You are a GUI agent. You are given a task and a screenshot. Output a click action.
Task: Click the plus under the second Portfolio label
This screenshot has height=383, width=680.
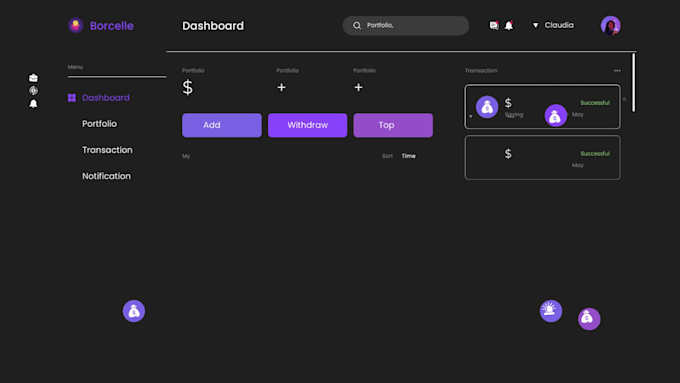click(x=281, y=87)
